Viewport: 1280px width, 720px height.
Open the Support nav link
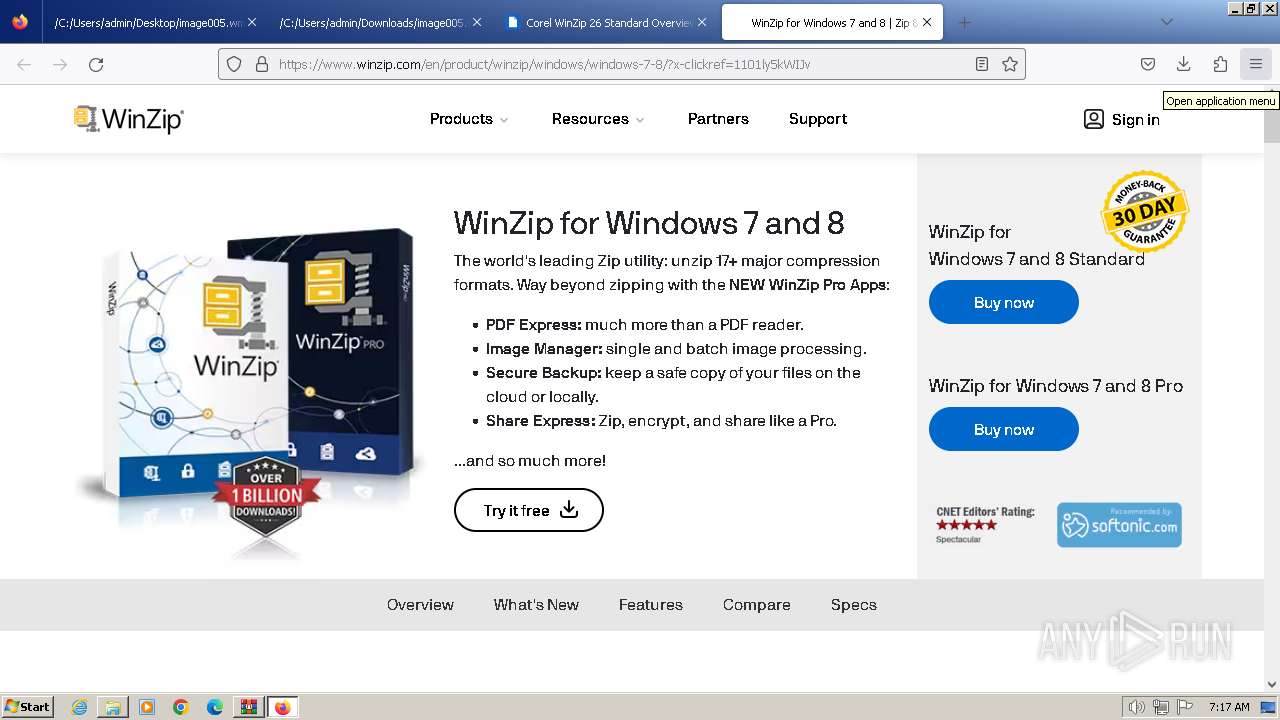point(818,119)
